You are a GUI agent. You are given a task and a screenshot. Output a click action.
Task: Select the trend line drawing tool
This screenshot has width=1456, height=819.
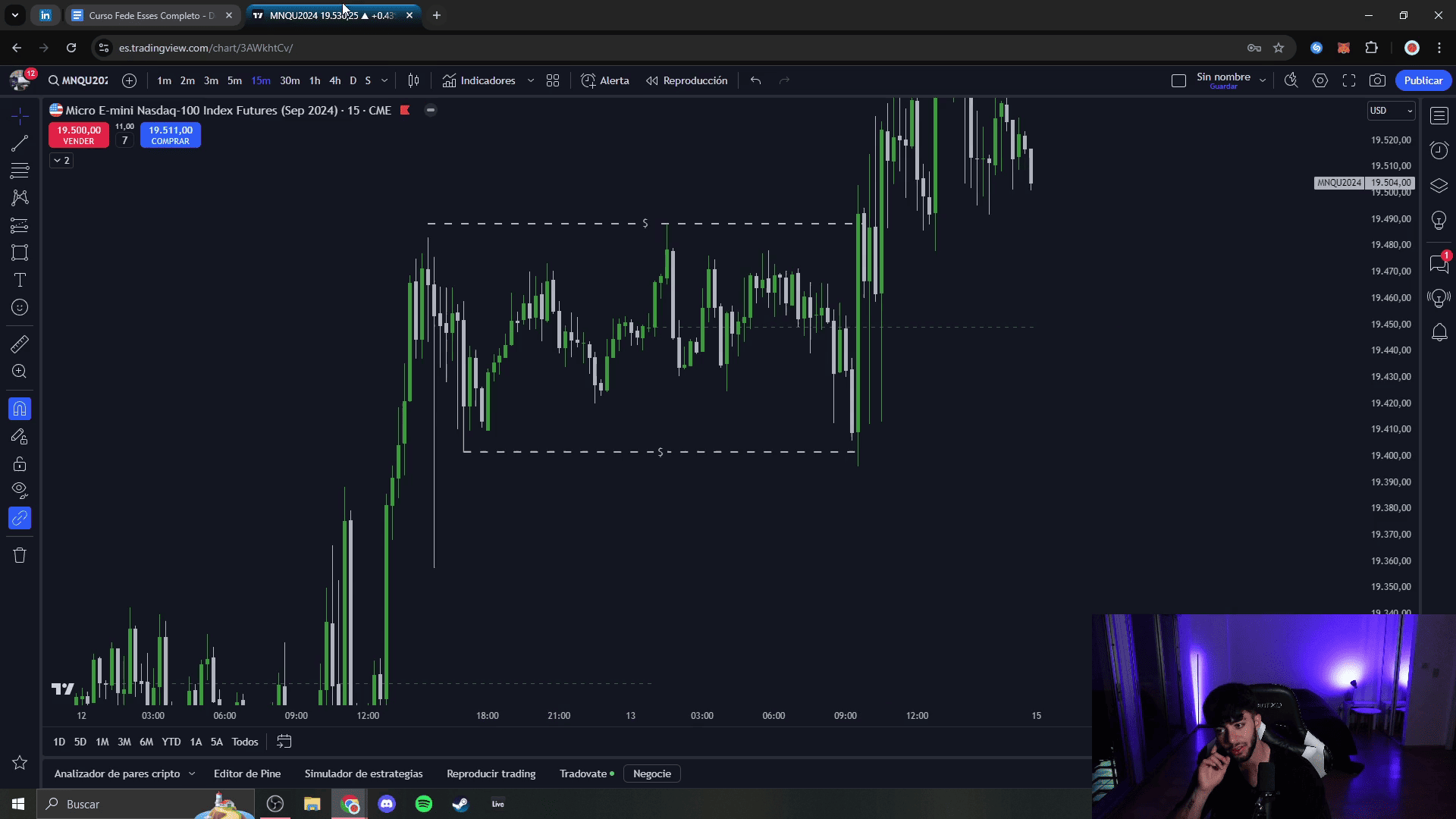tap(20, 143)
